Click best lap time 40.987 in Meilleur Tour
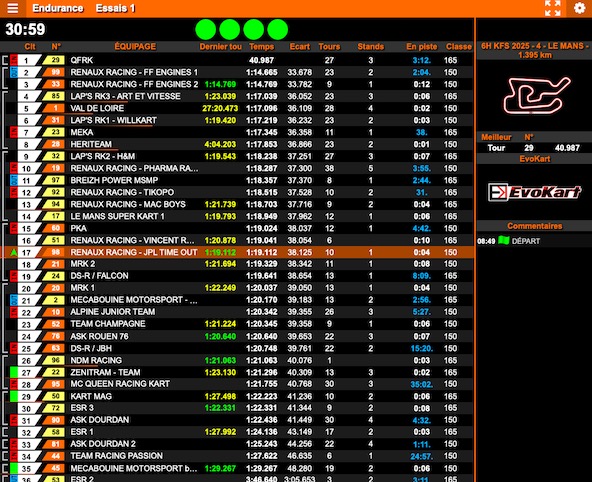 [567, 148]
